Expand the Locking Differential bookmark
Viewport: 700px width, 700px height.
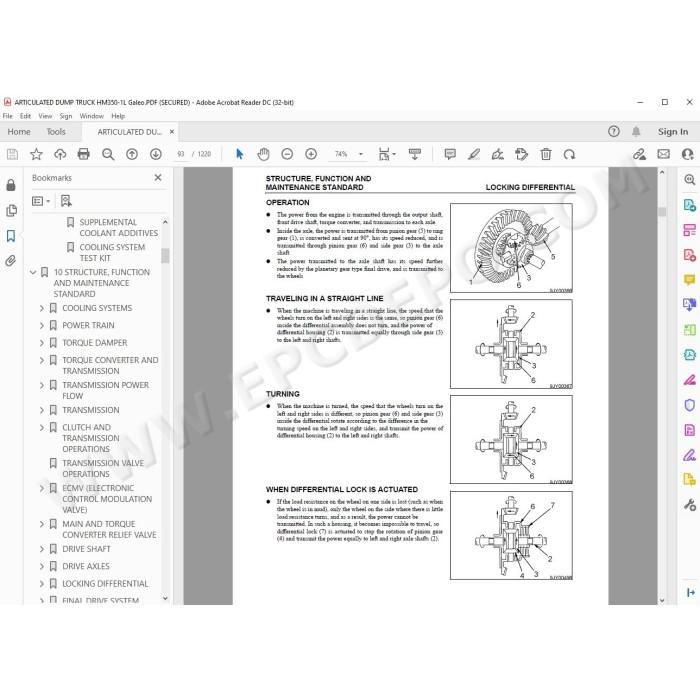click(x=42, y=584)
